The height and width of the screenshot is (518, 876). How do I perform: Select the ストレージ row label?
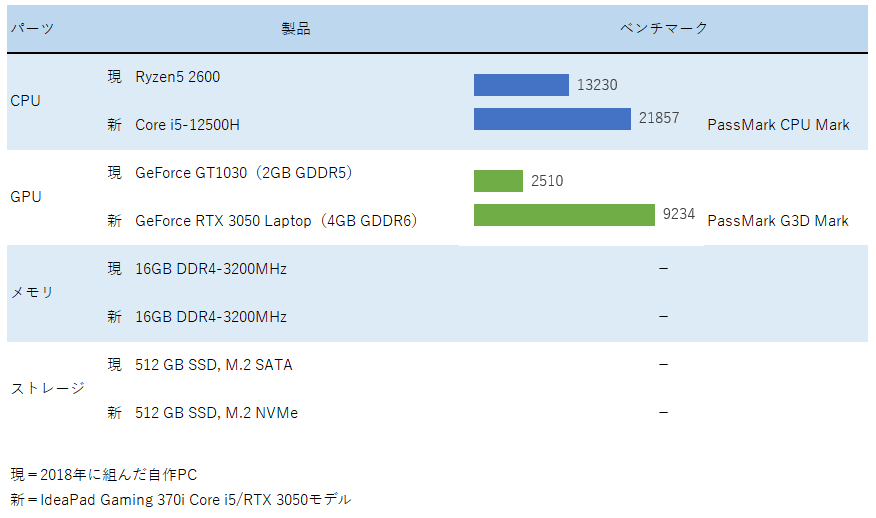pyautogui.click(x=47, y=388)
